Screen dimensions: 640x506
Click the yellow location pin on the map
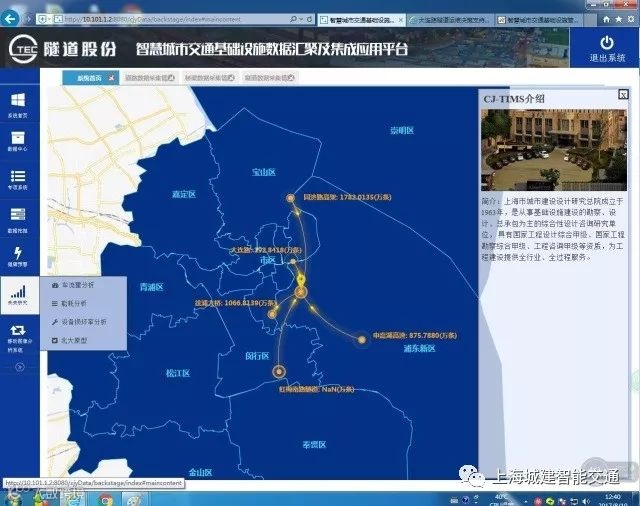point(301,280)
